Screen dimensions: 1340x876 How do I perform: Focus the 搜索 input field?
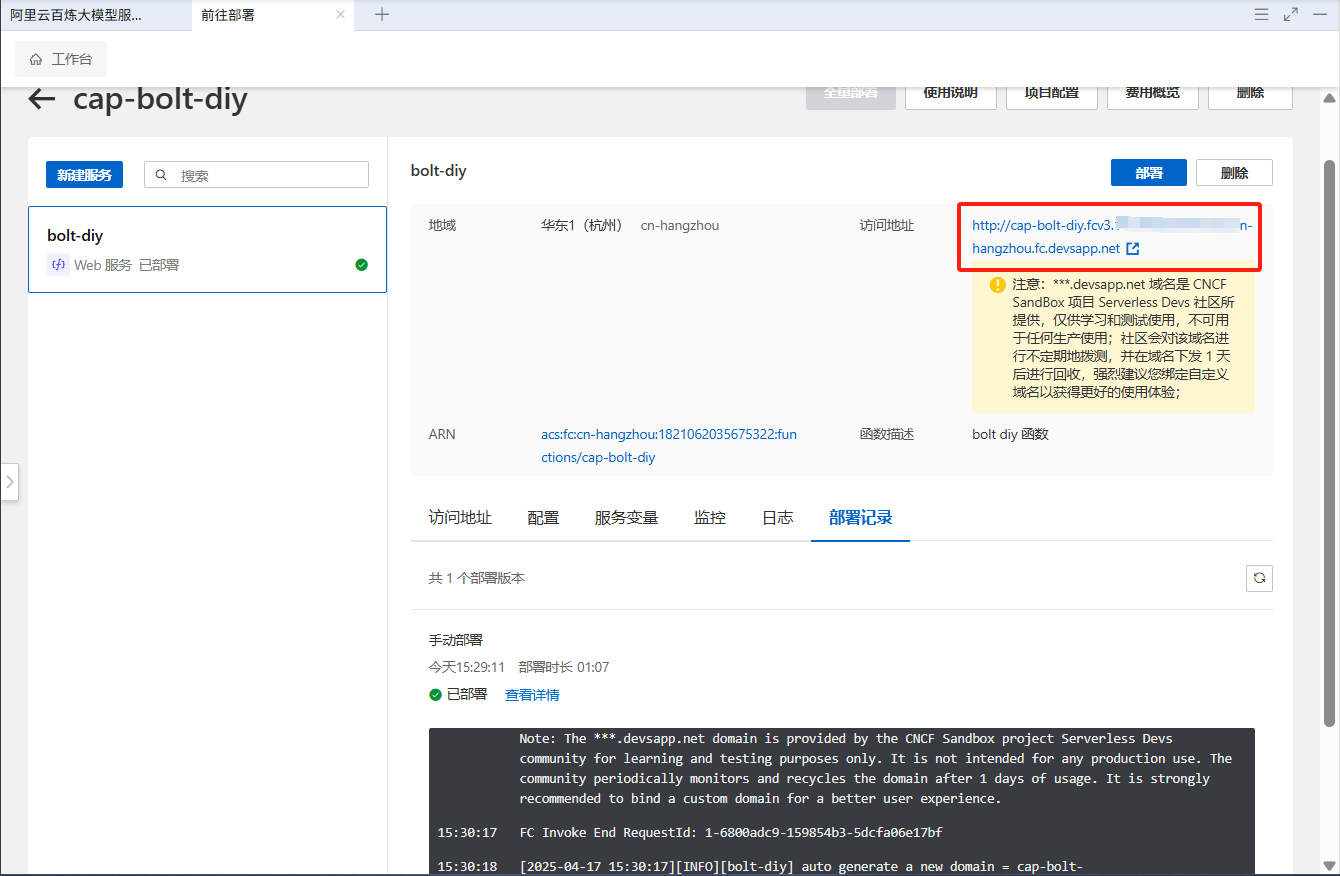256,174
